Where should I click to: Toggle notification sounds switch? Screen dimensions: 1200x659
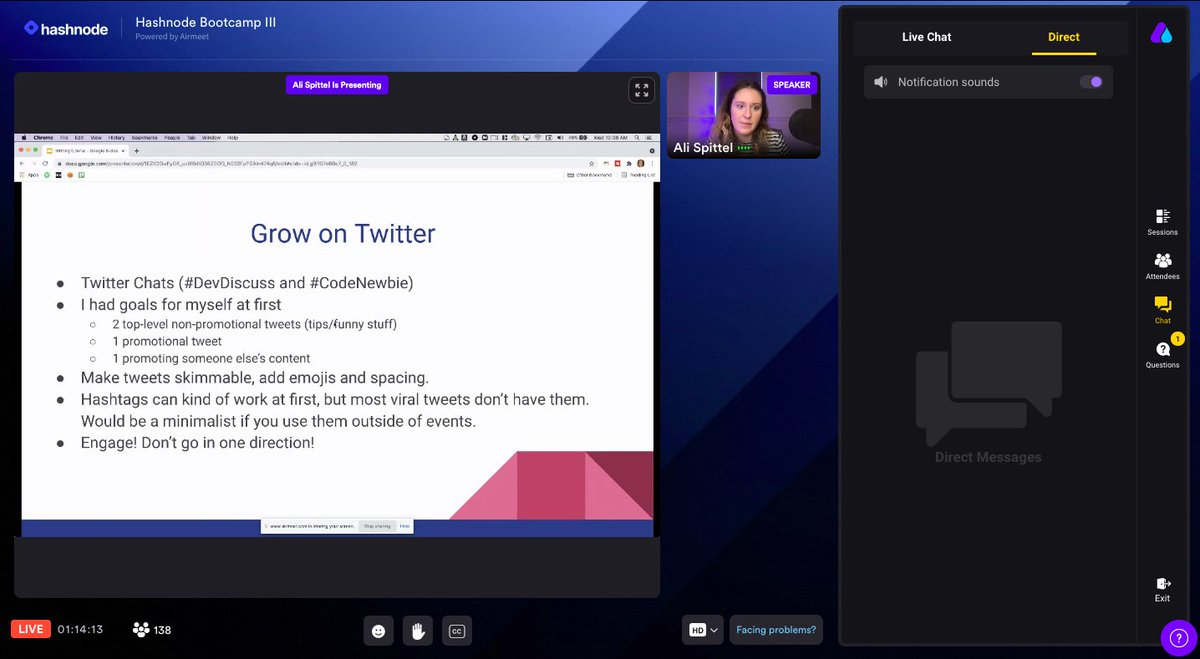tap(1091, 82)
